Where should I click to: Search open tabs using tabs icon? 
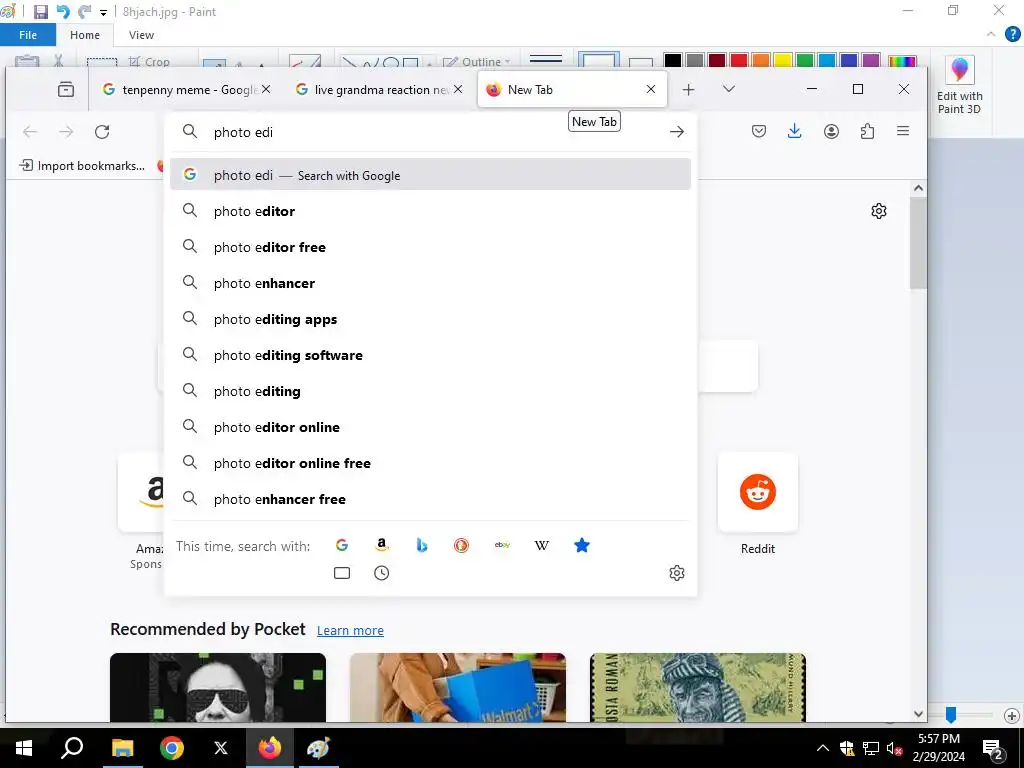[342, 573]
